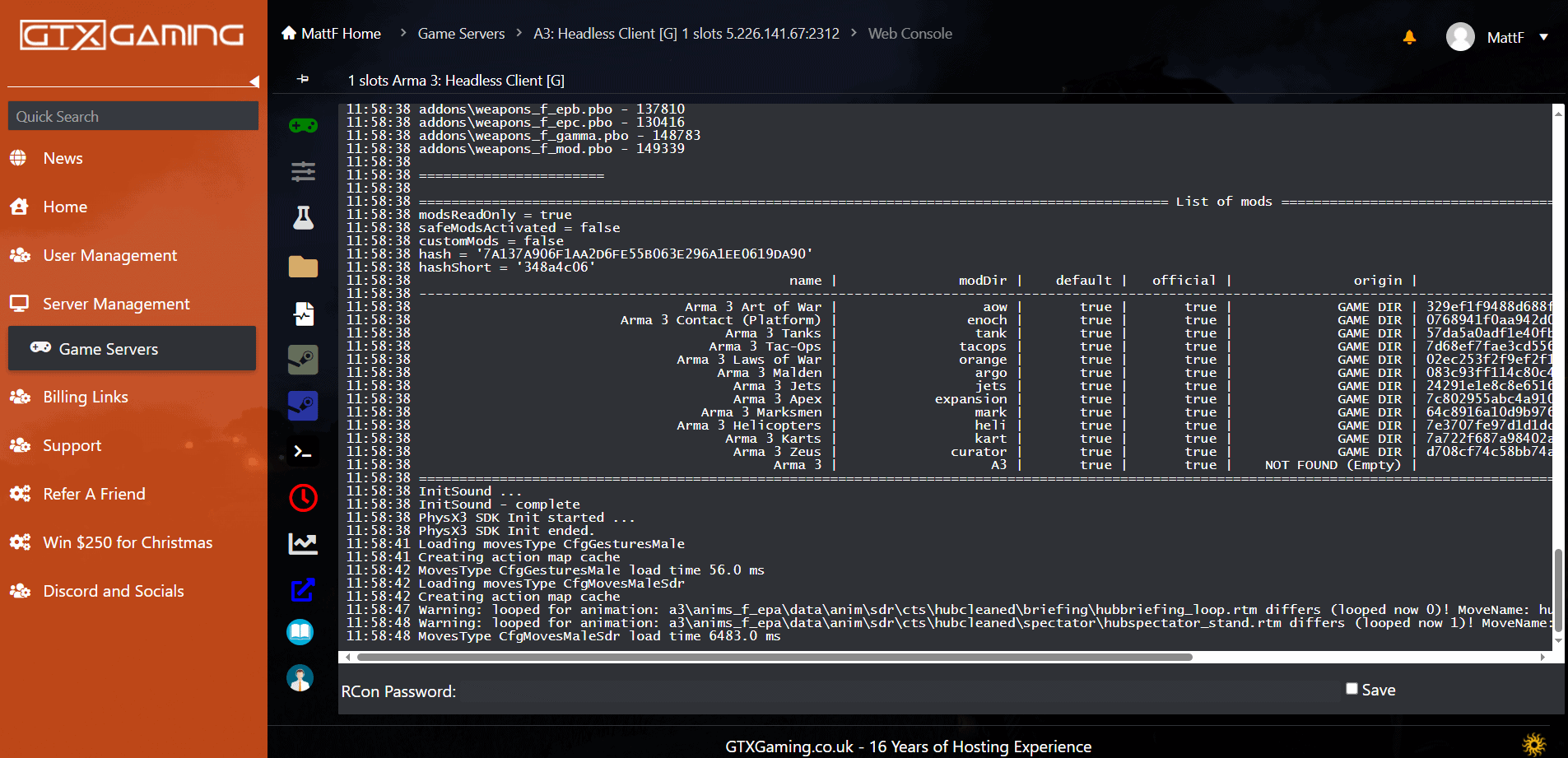This screenshot has width=1568, height=758.
Task: Toggle the pin icon above the toolbar
Action: click(x=303, y=79)
